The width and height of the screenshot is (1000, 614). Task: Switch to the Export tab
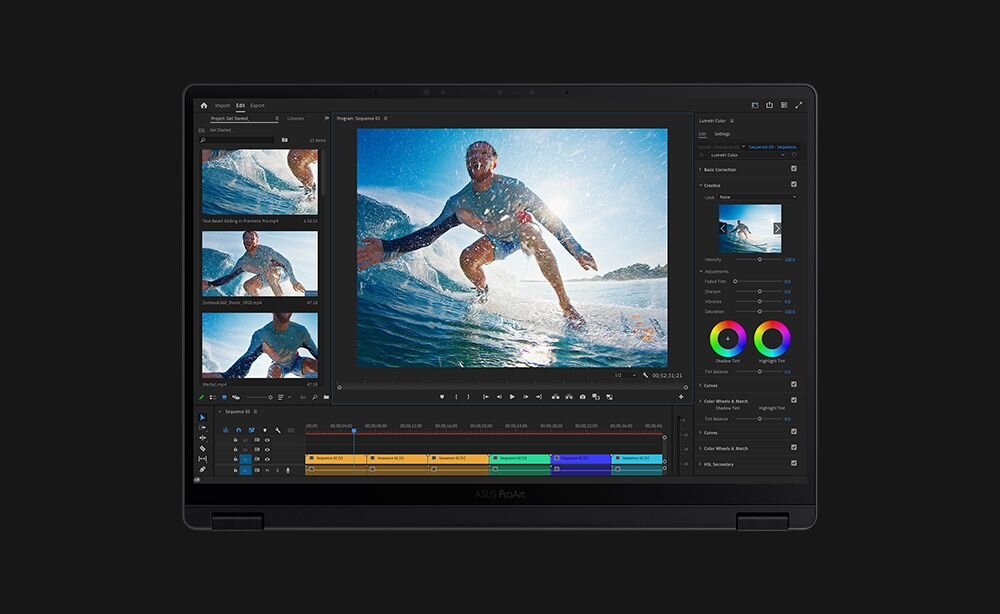[x=257, y=105]
